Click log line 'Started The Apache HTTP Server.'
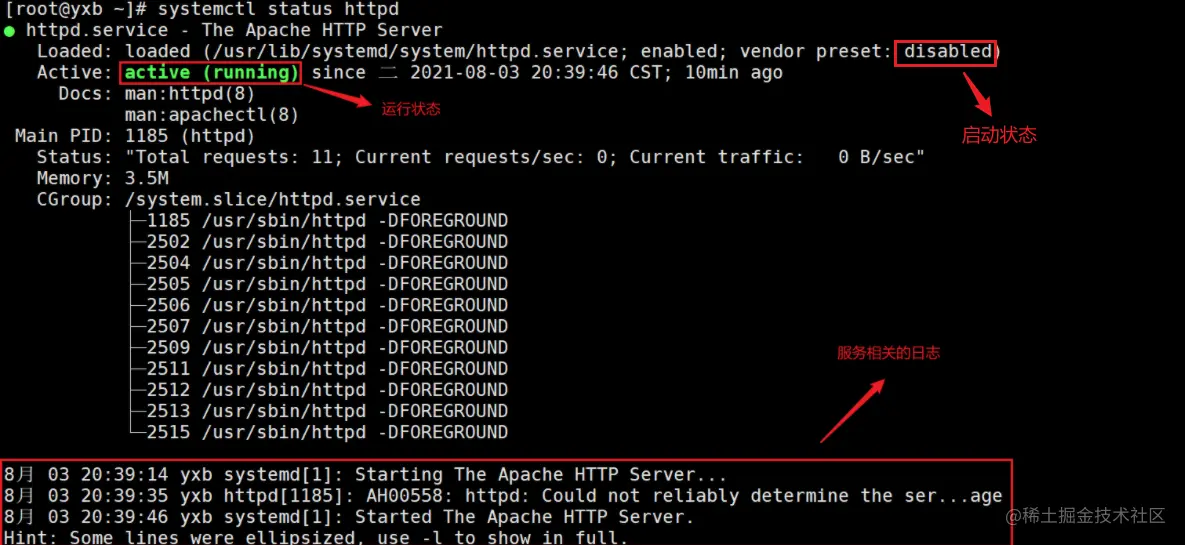The width and height of the screenshot is (1185, 545). [348, 518]
